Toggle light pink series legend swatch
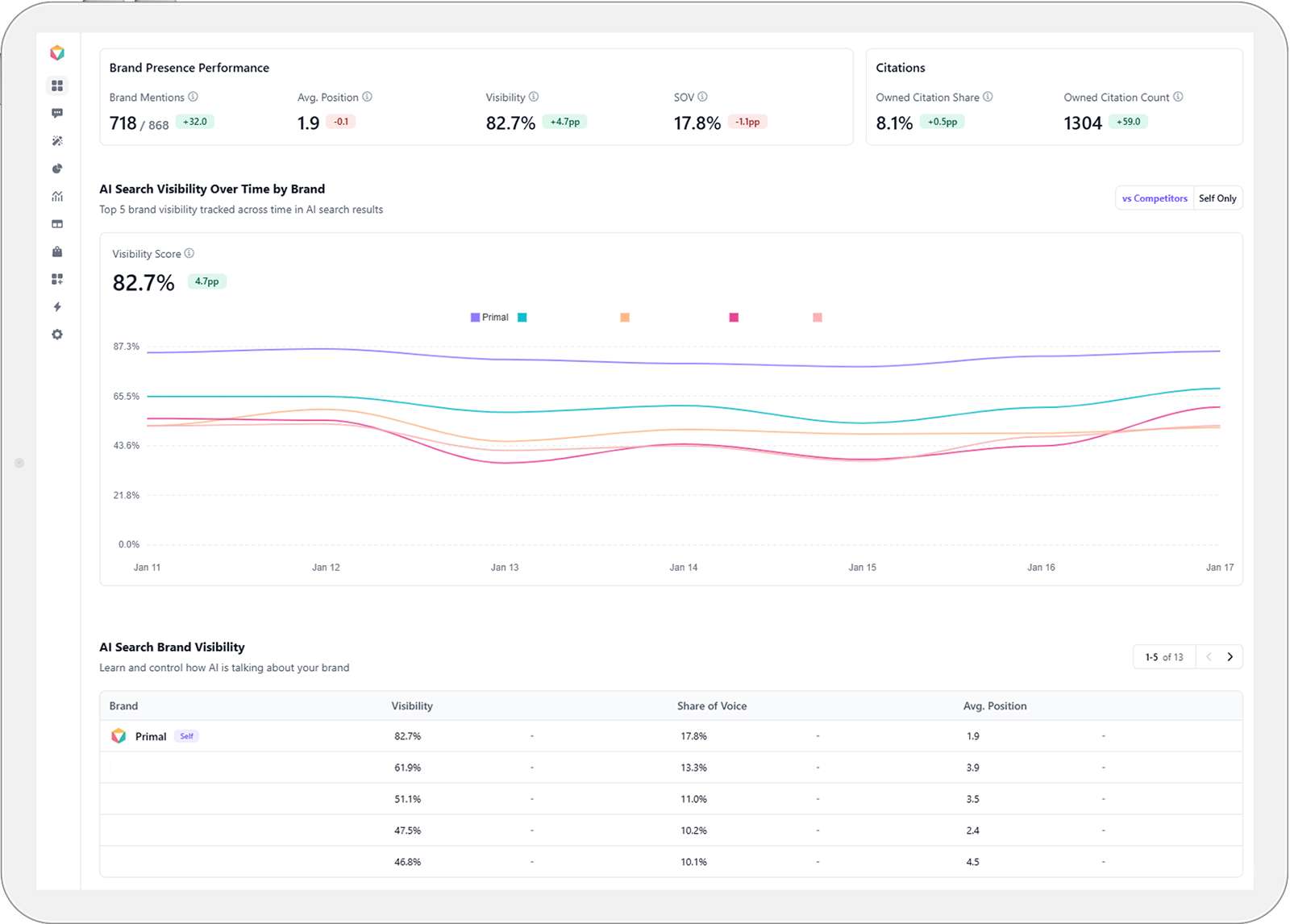1290x924 pixels. coord(818,318)
